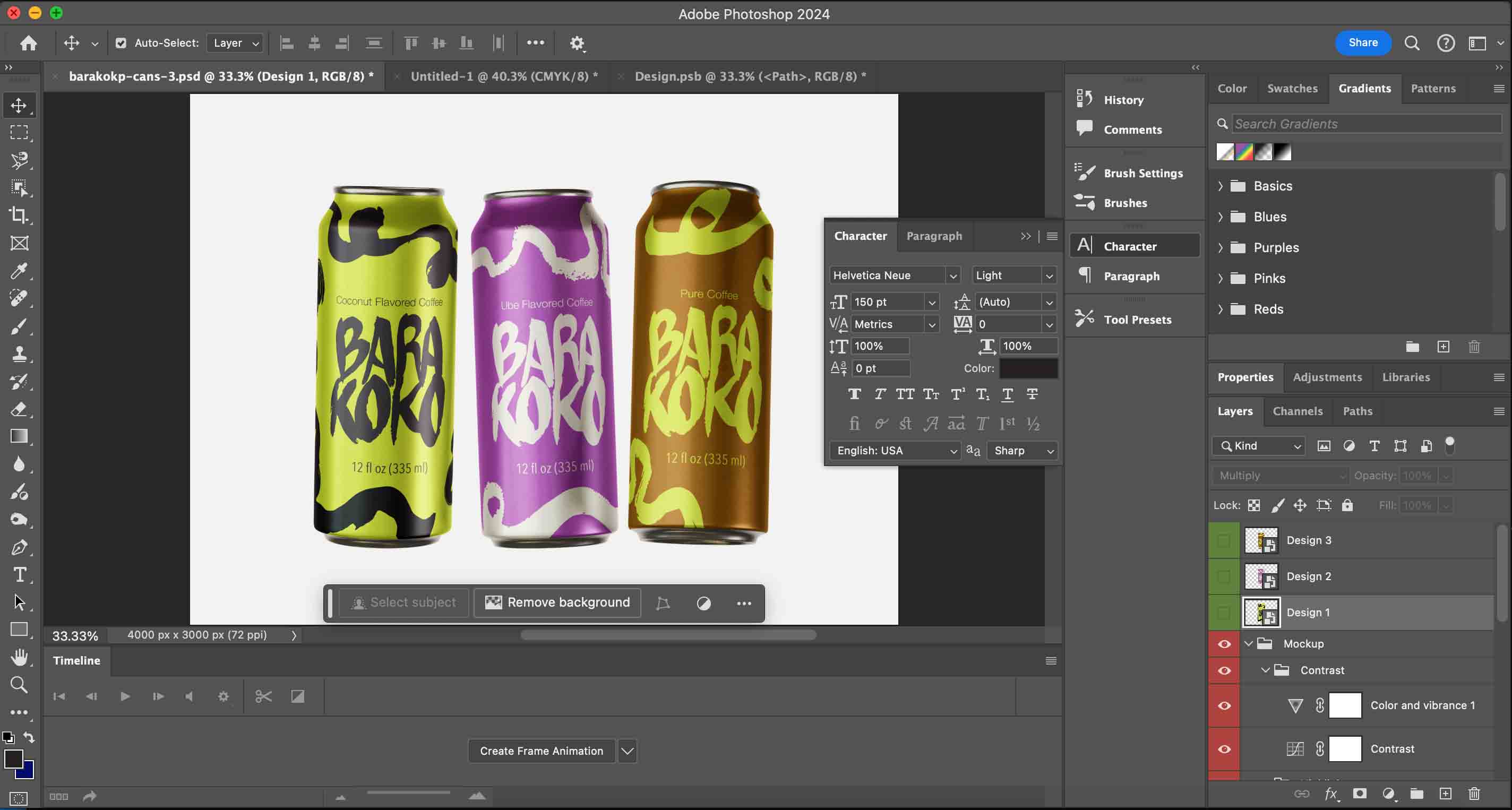Select the Crop tool

[19, 216]
